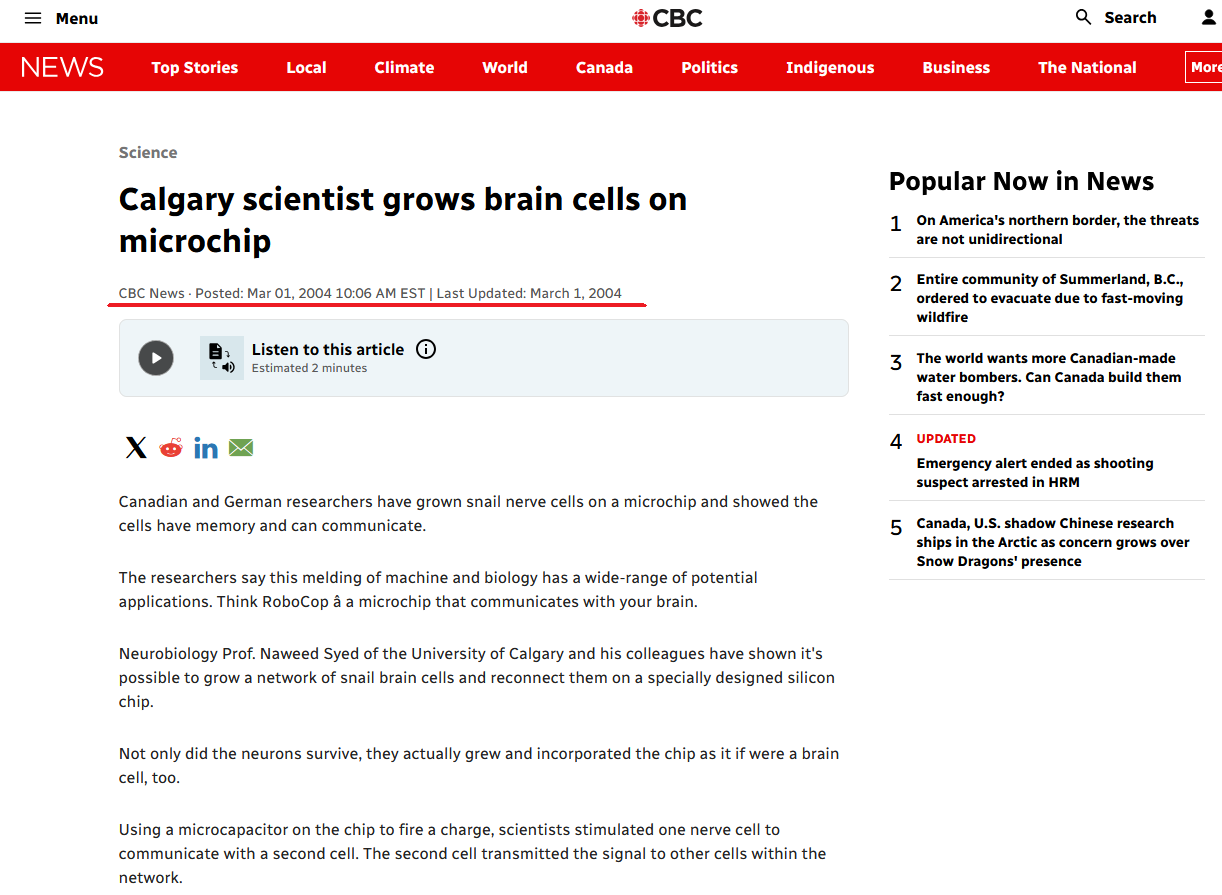Click the CBC News byline date line
This screenshot has height=895, width=1222.
click(x=370, y=293)
